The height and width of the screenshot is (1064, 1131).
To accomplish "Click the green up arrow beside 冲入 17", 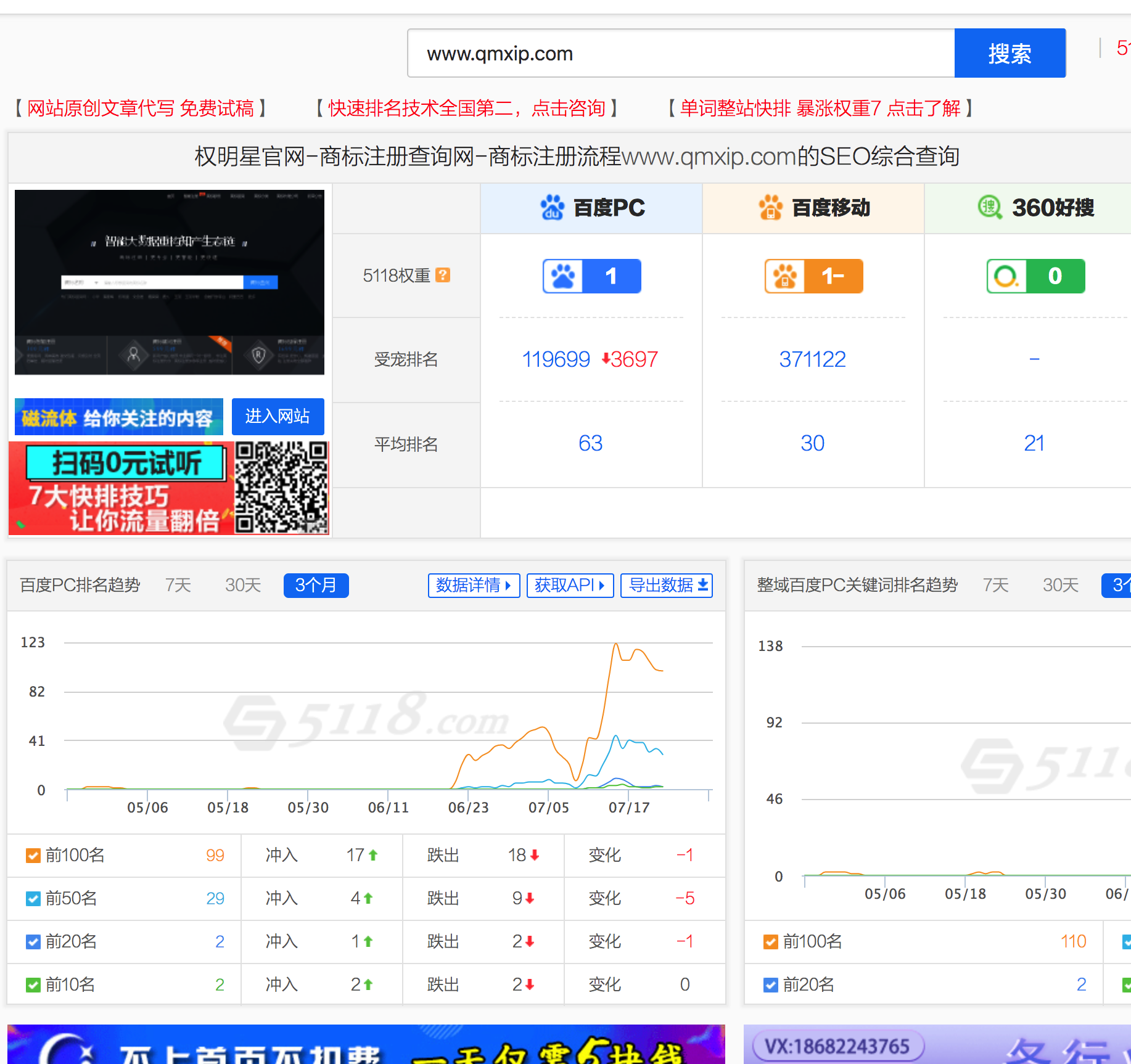I will click(x=373, y=856).
